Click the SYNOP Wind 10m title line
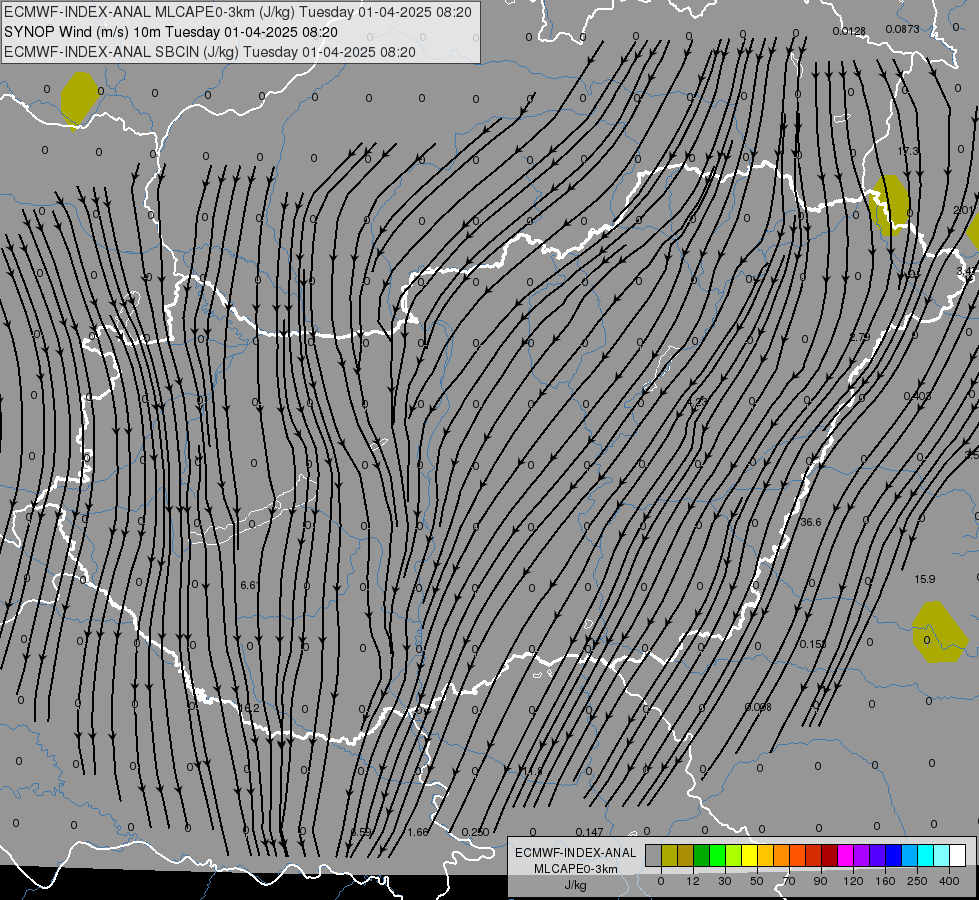 pyautogui.click(x=170, y=32)
